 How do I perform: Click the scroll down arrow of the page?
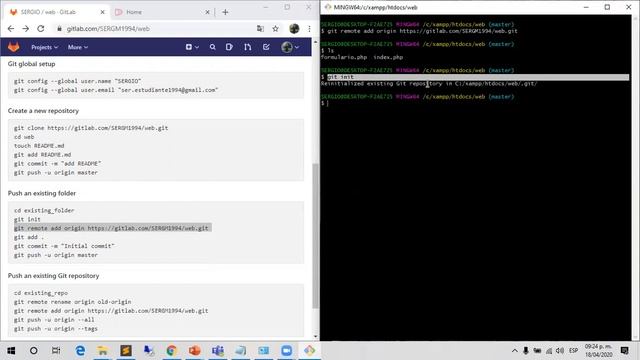tap(315, 337)
